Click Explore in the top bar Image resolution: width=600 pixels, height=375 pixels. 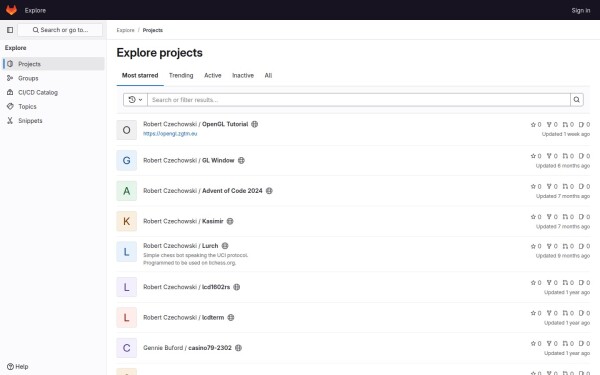35,10
